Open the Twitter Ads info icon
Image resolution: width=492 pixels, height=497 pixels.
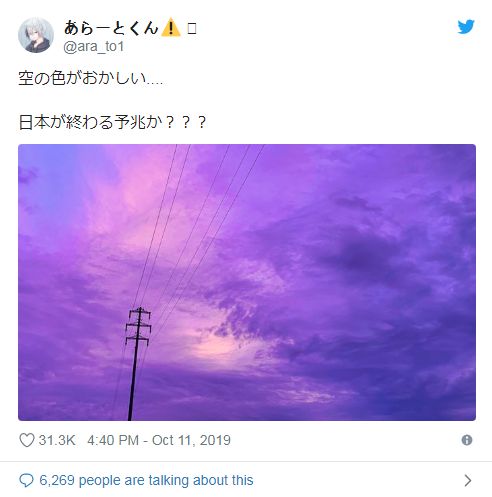[x=467, y=440]
